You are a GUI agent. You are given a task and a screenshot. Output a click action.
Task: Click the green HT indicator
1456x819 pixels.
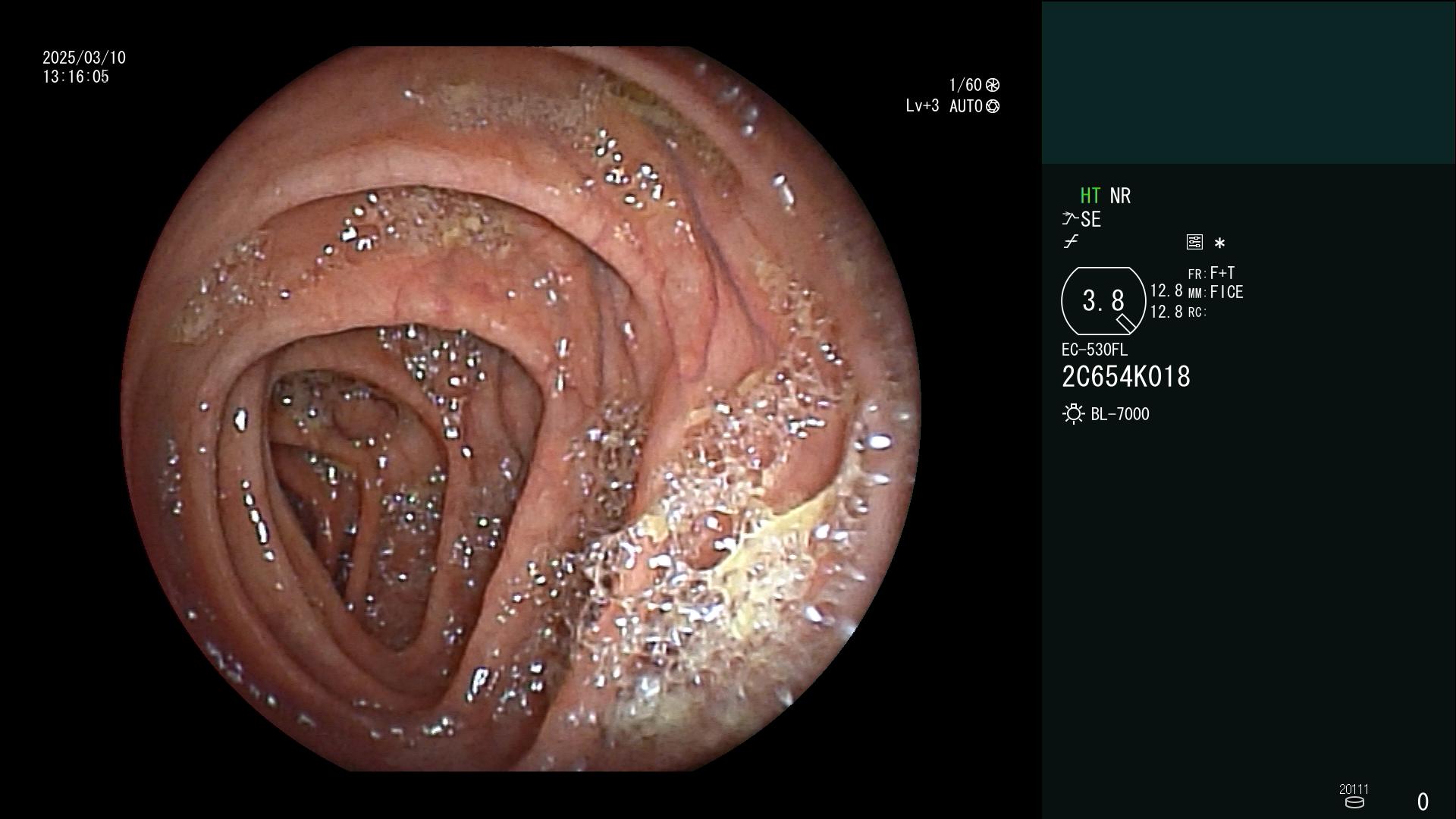[x=1090, y=196]
